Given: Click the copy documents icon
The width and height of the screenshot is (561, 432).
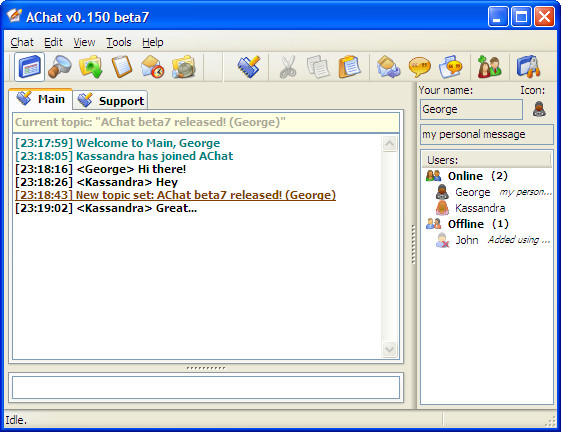Looking at the screenshot, I should (x=318, y=67).
